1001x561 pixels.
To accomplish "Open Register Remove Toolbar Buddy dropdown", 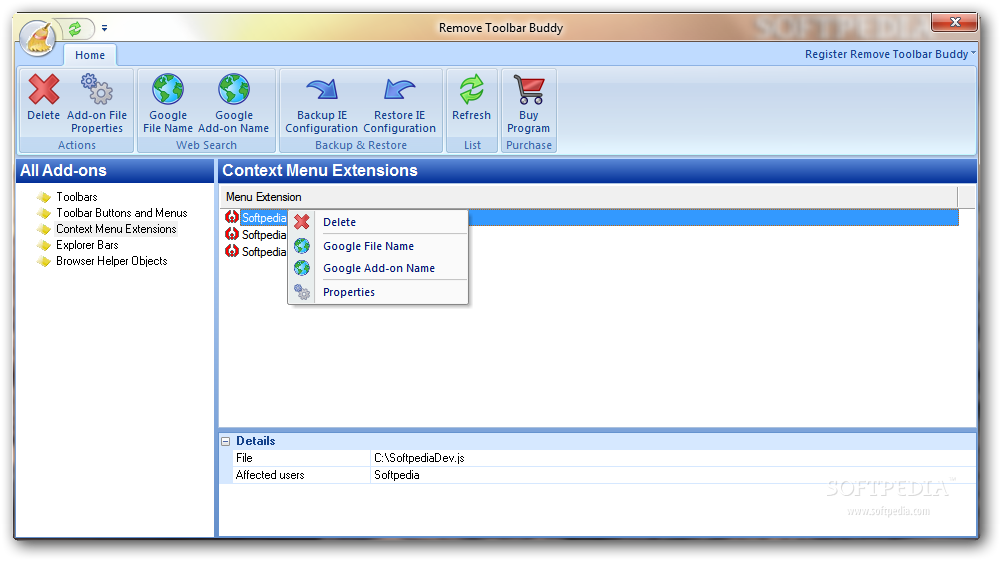I will [x=890, y=54].
